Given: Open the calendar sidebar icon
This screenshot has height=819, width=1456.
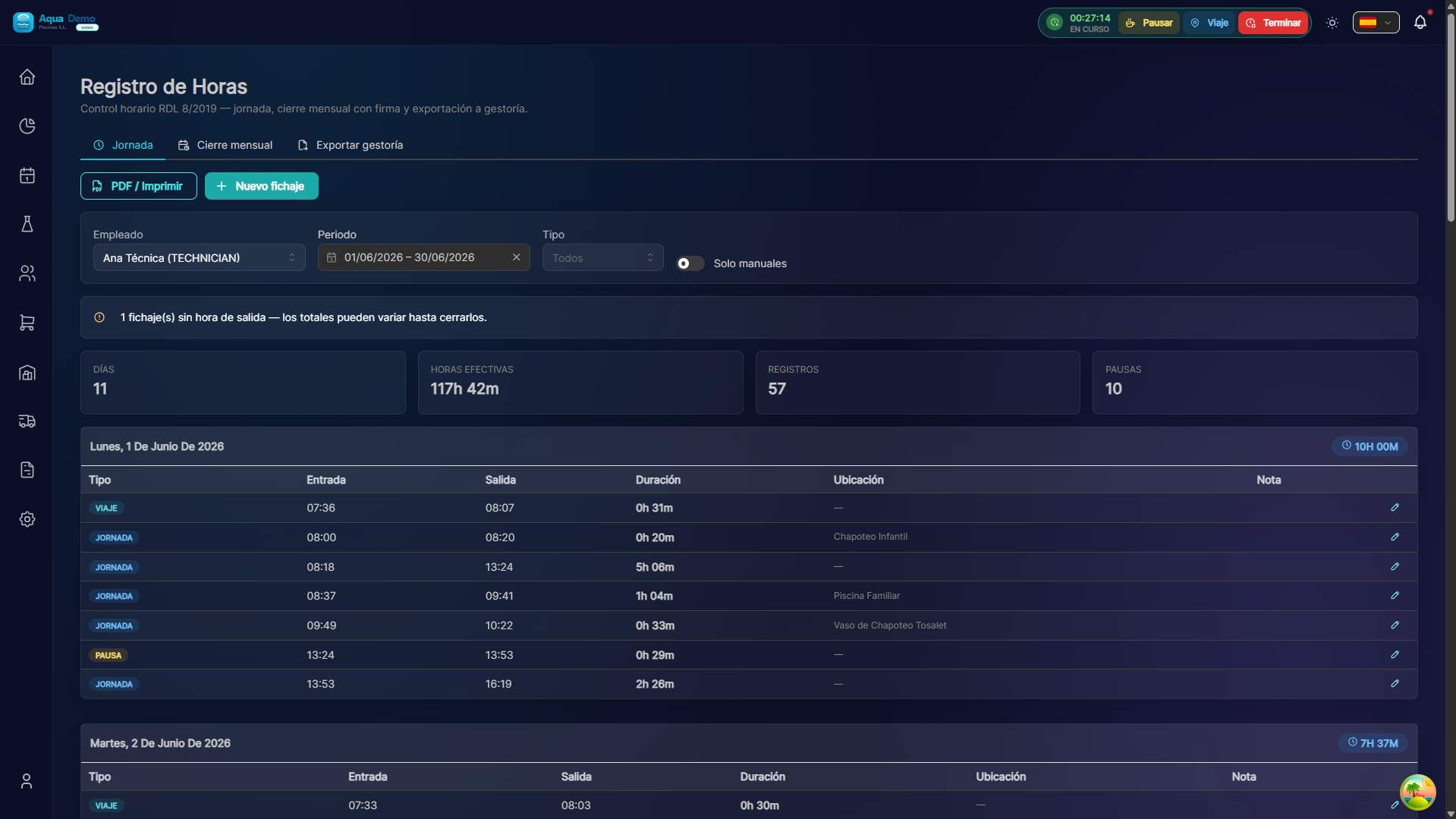Looking at the screenshot, I should [x=27, y=175].
